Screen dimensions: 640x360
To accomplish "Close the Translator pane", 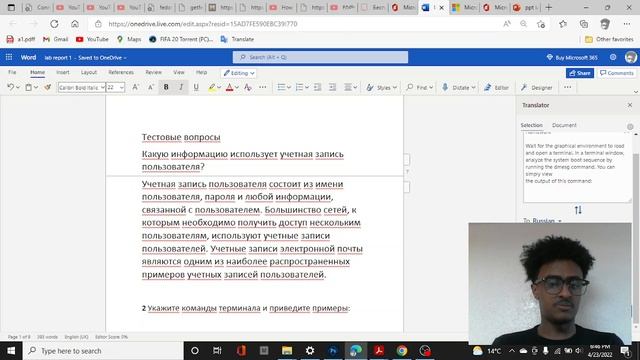I will (630, 105).
